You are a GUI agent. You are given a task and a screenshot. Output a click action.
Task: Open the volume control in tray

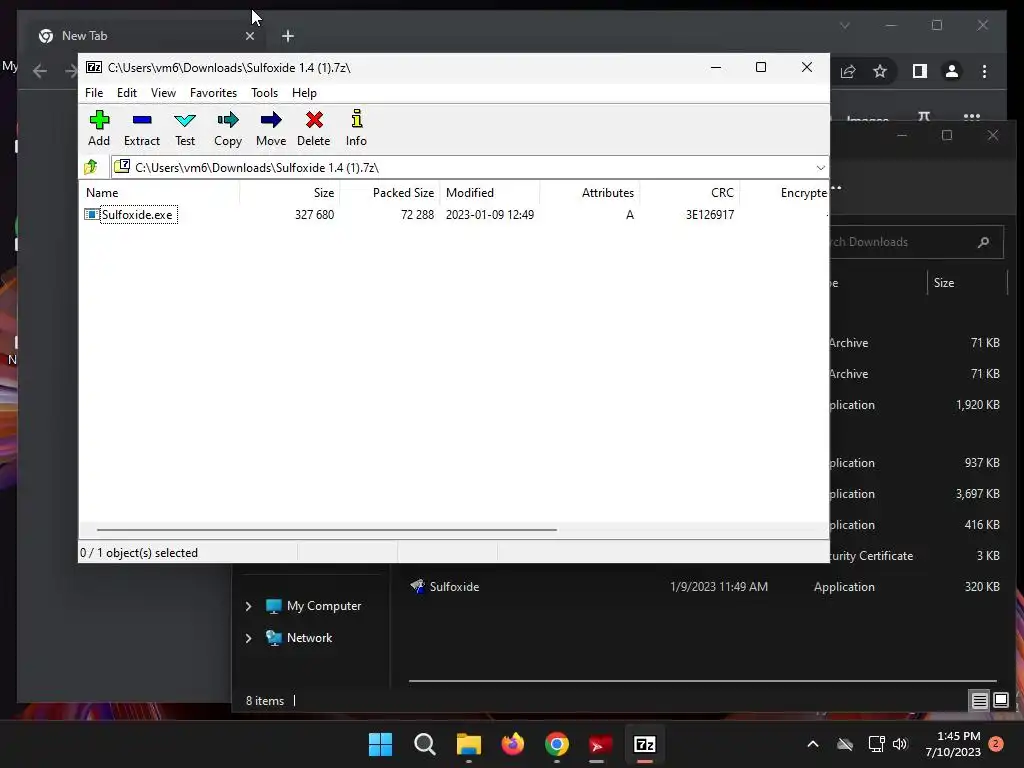(x=900, y=744)
